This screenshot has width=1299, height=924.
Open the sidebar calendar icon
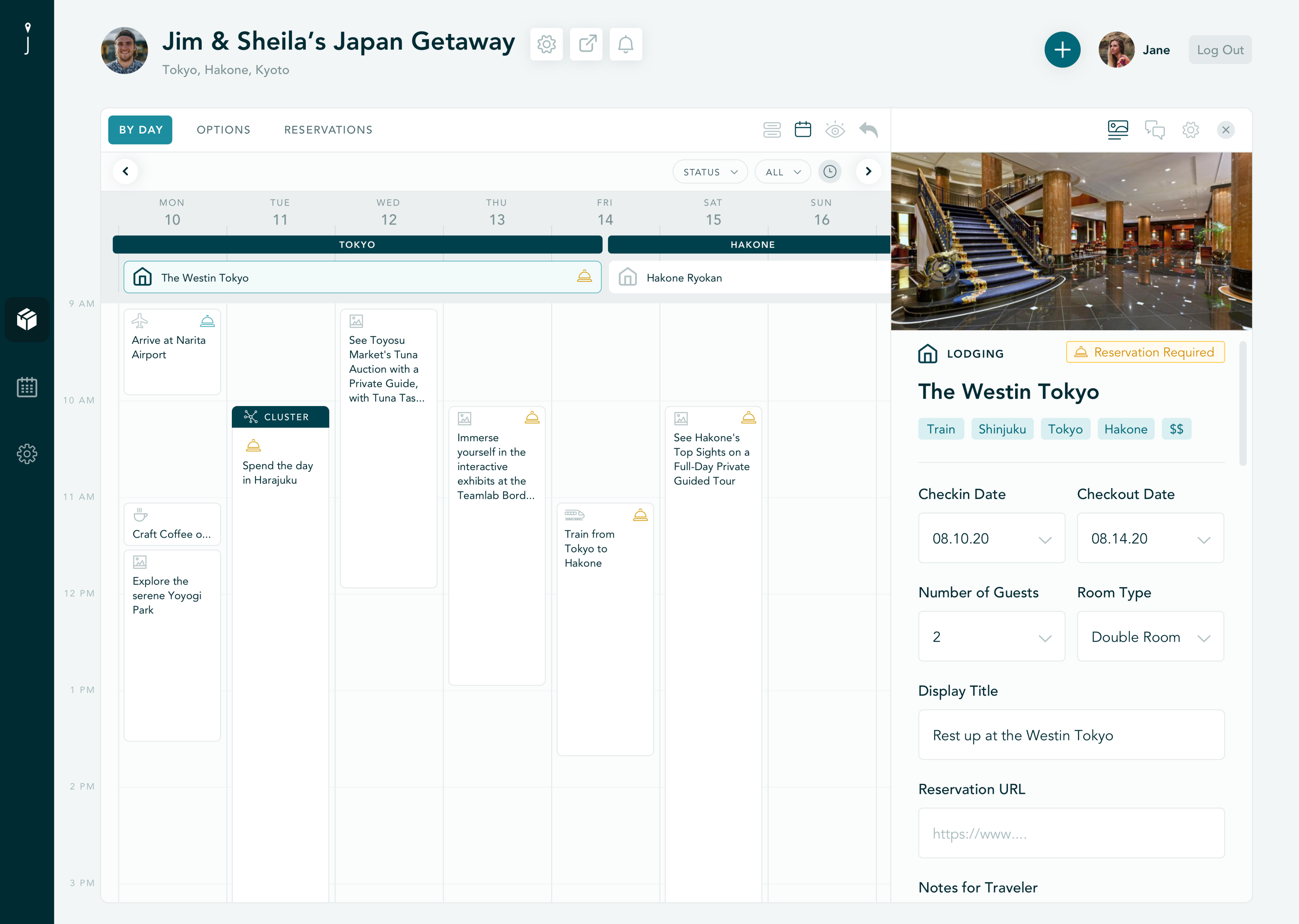(x=27, y=387)
